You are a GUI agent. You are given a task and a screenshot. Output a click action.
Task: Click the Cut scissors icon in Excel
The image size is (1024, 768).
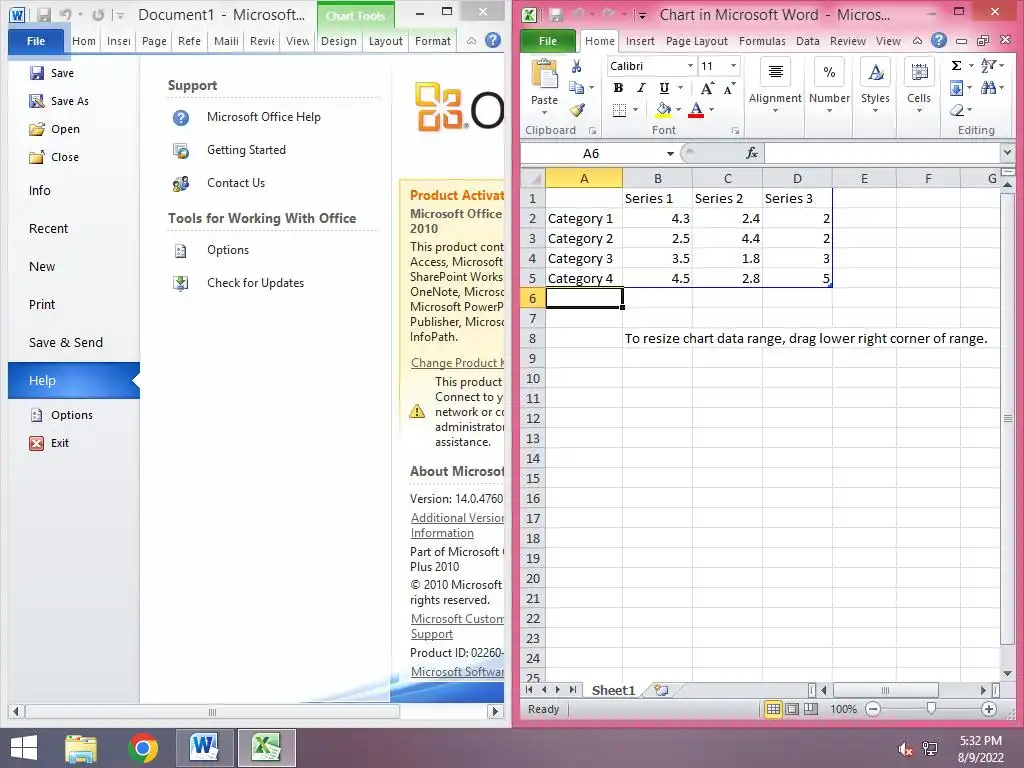pyautogui.click(x=576, y=67)
